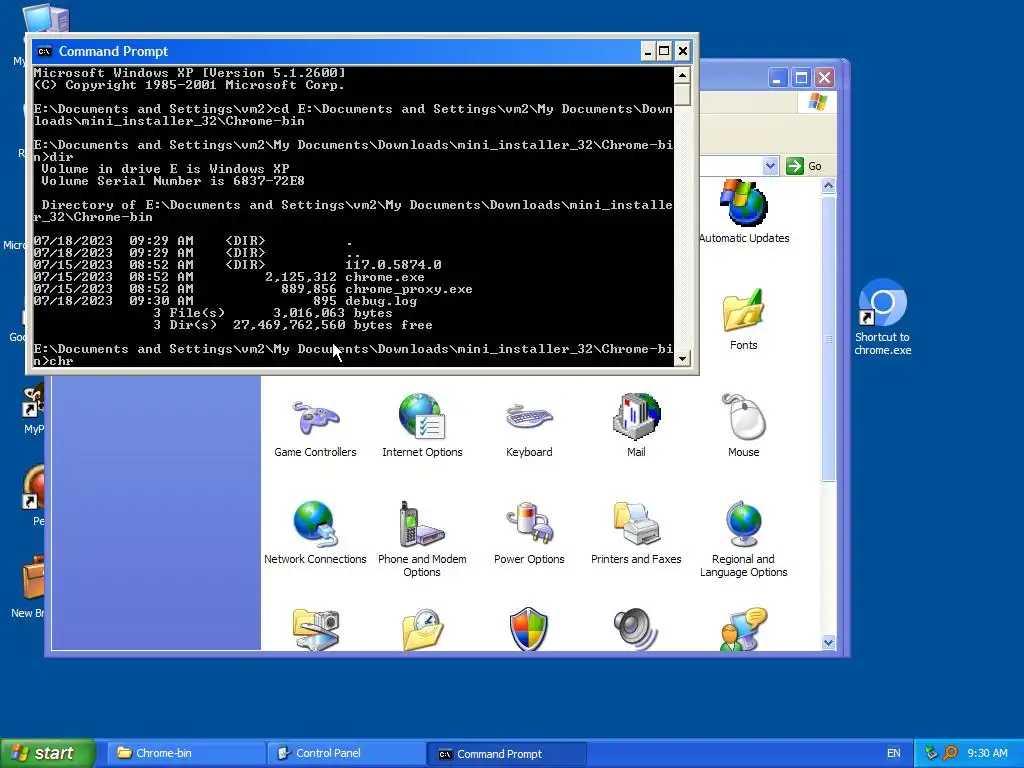Viewport: 1024px width, 768px height.
Task: Open Power Options applet
Action: click(x=529, y=534)
